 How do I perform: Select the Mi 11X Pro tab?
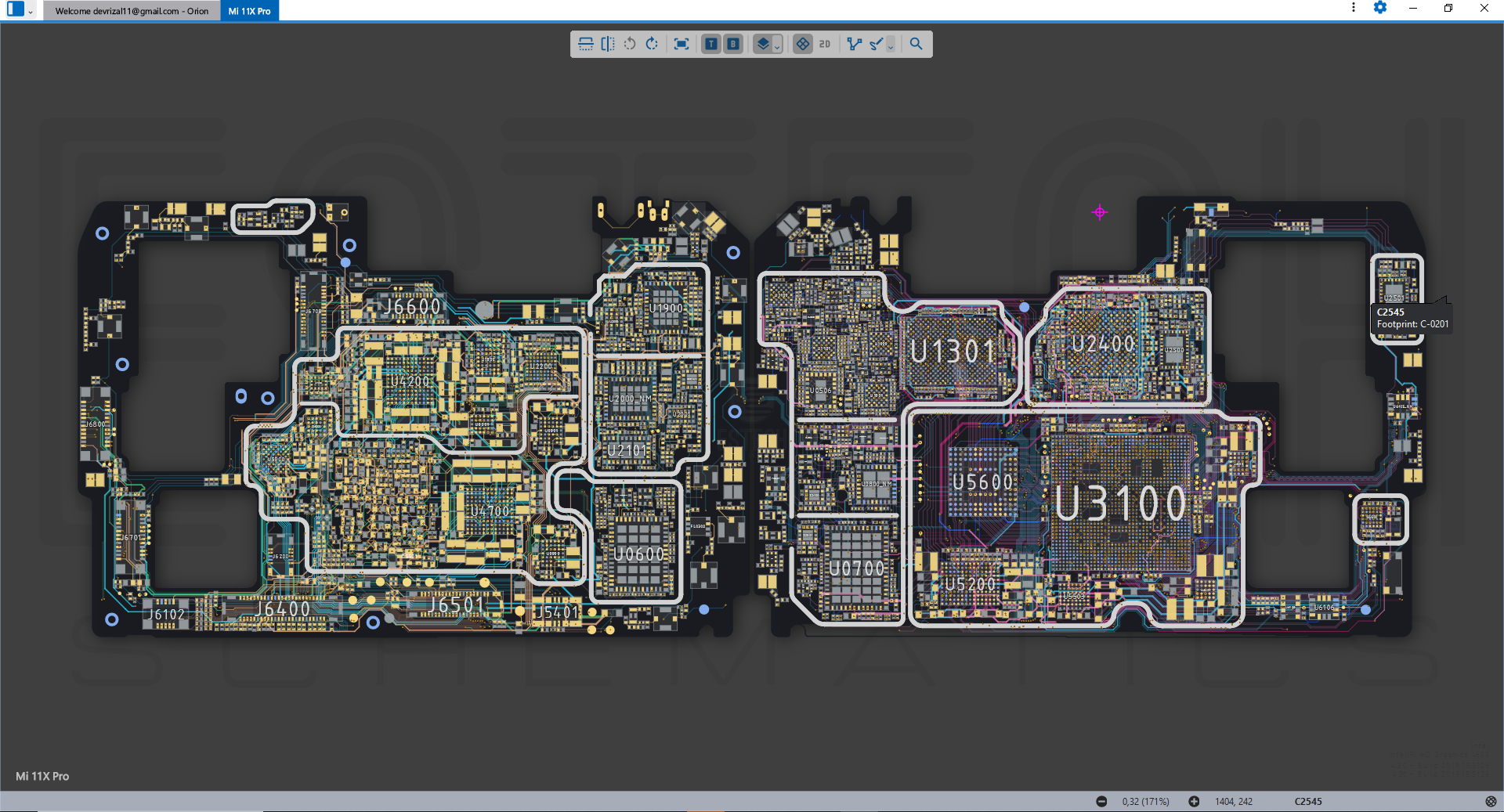coord(249,11)
